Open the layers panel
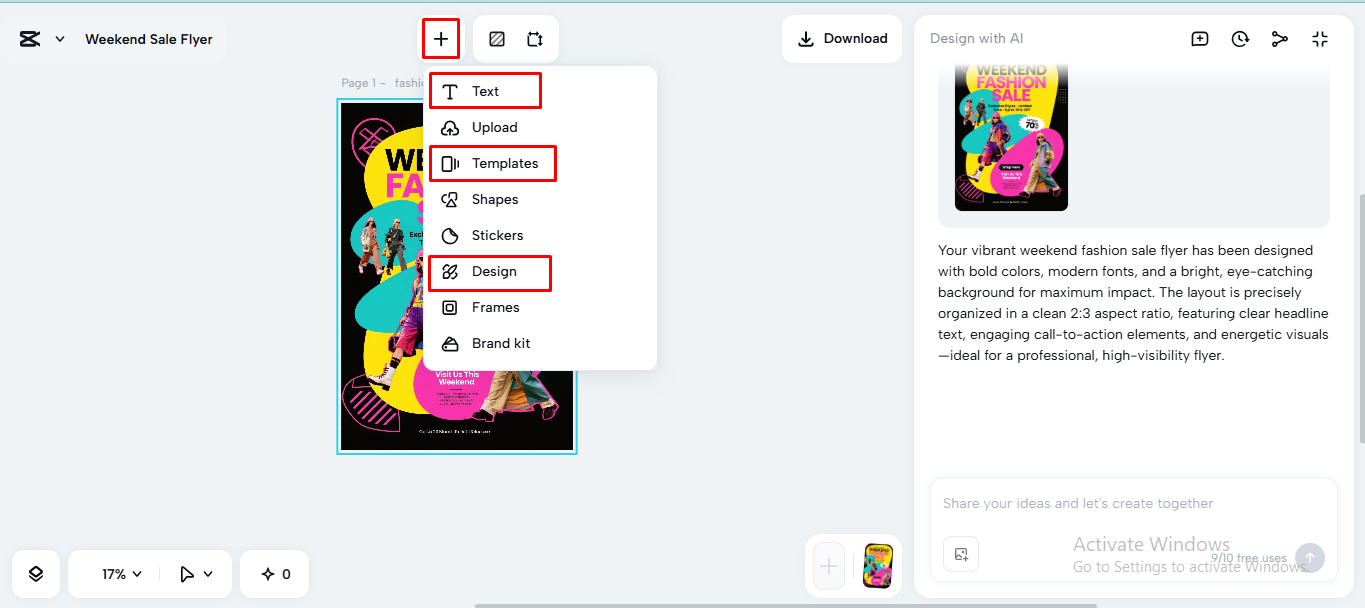The height and width of the screenshot is (608, 1365). [35, 573]
